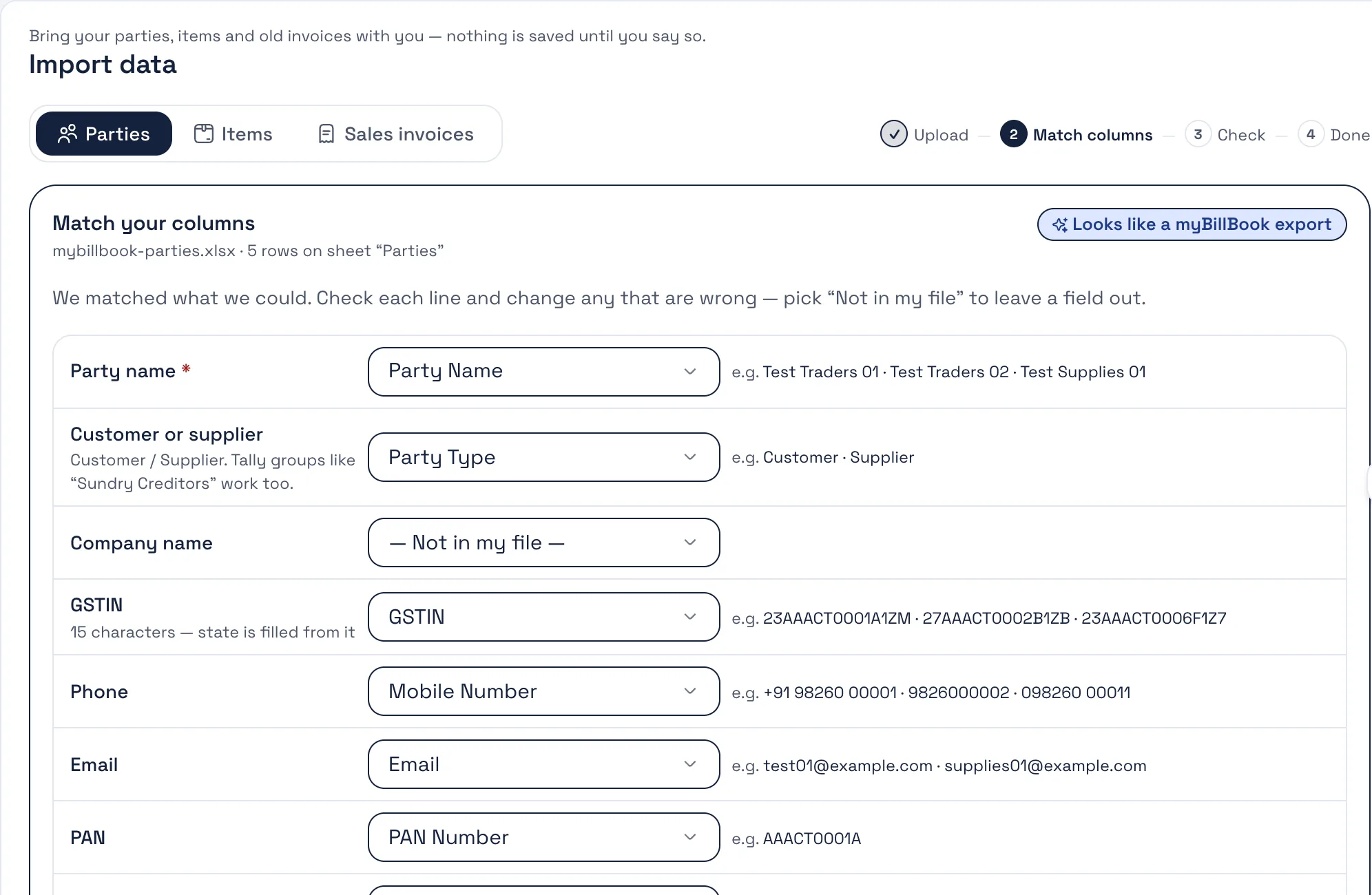
Task: Click the Looks like a myBillBook export badge
Action: tap(1192, 224)
